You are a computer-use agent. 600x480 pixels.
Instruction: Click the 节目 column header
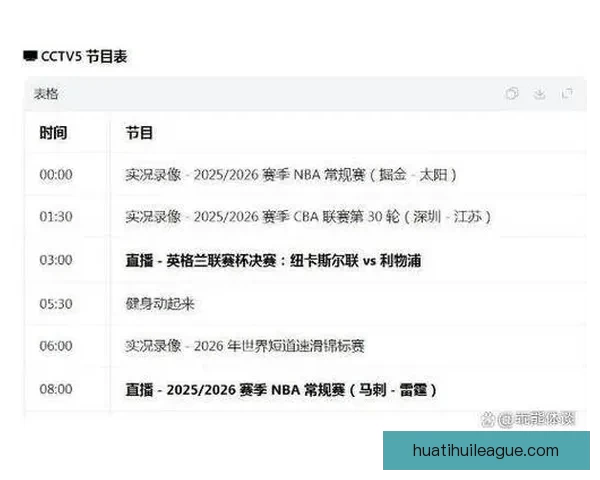tap(139, 133)
